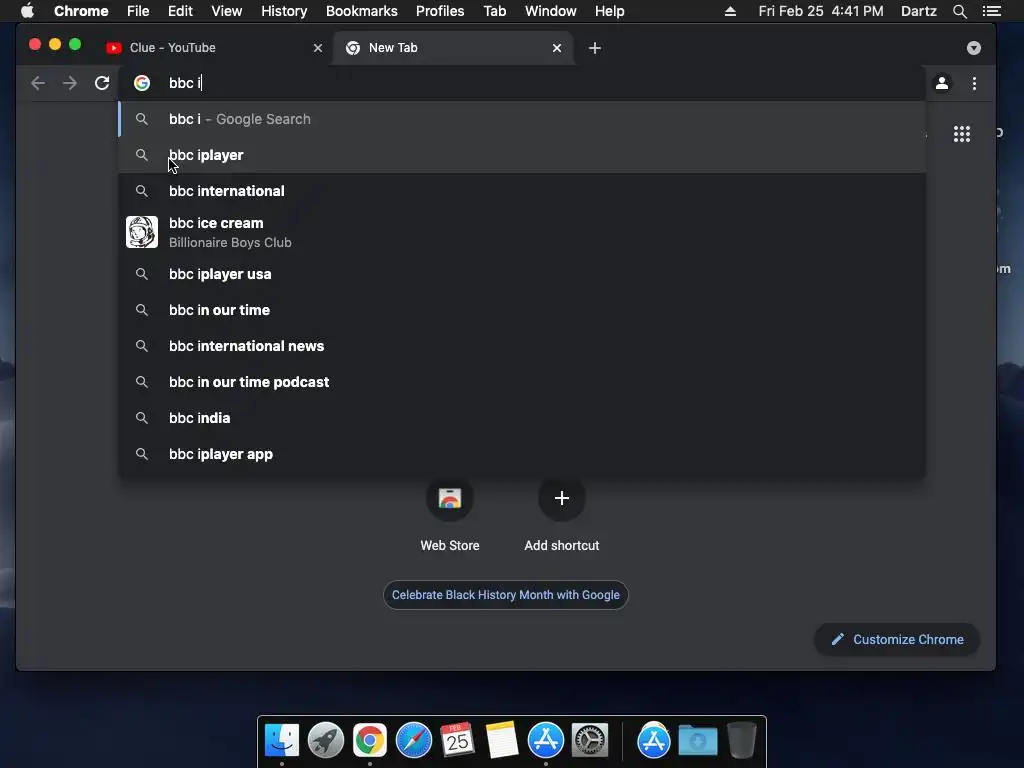Click the Chrome icon in the Dock
This screenshot has width=1024, height=768.
370,740
